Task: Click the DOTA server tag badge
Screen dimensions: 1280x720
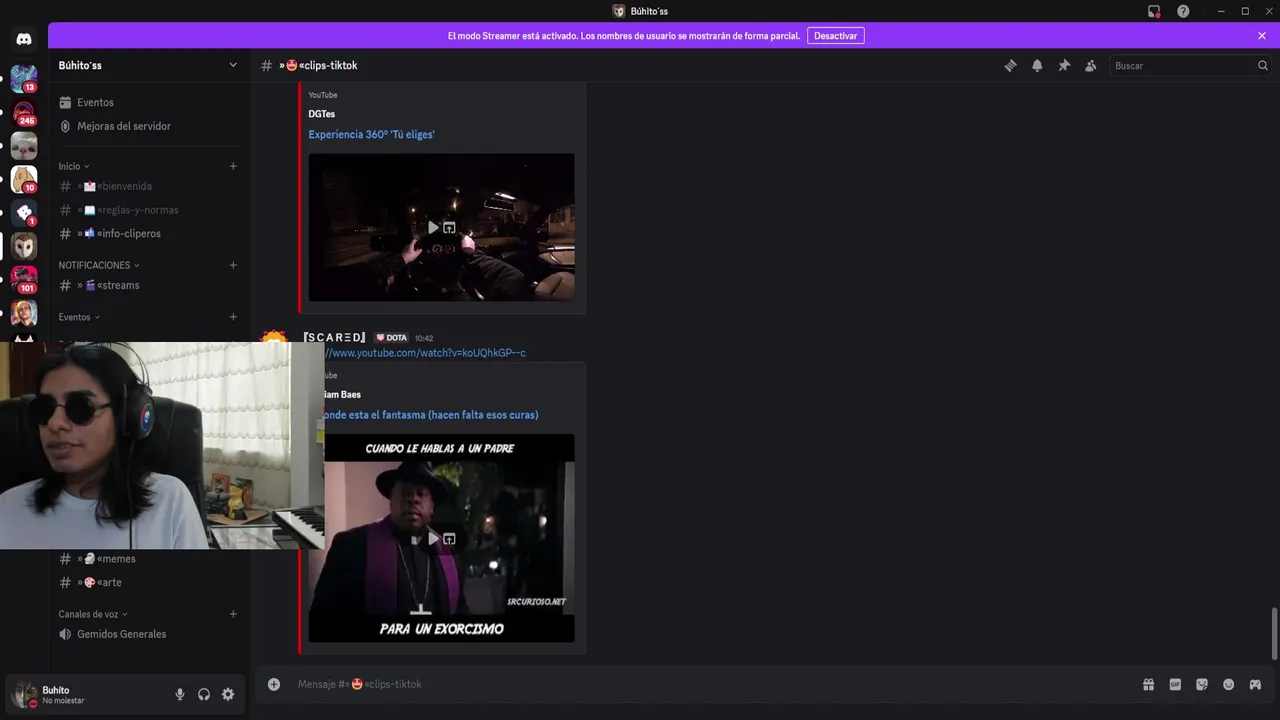Action: (392, 338)
